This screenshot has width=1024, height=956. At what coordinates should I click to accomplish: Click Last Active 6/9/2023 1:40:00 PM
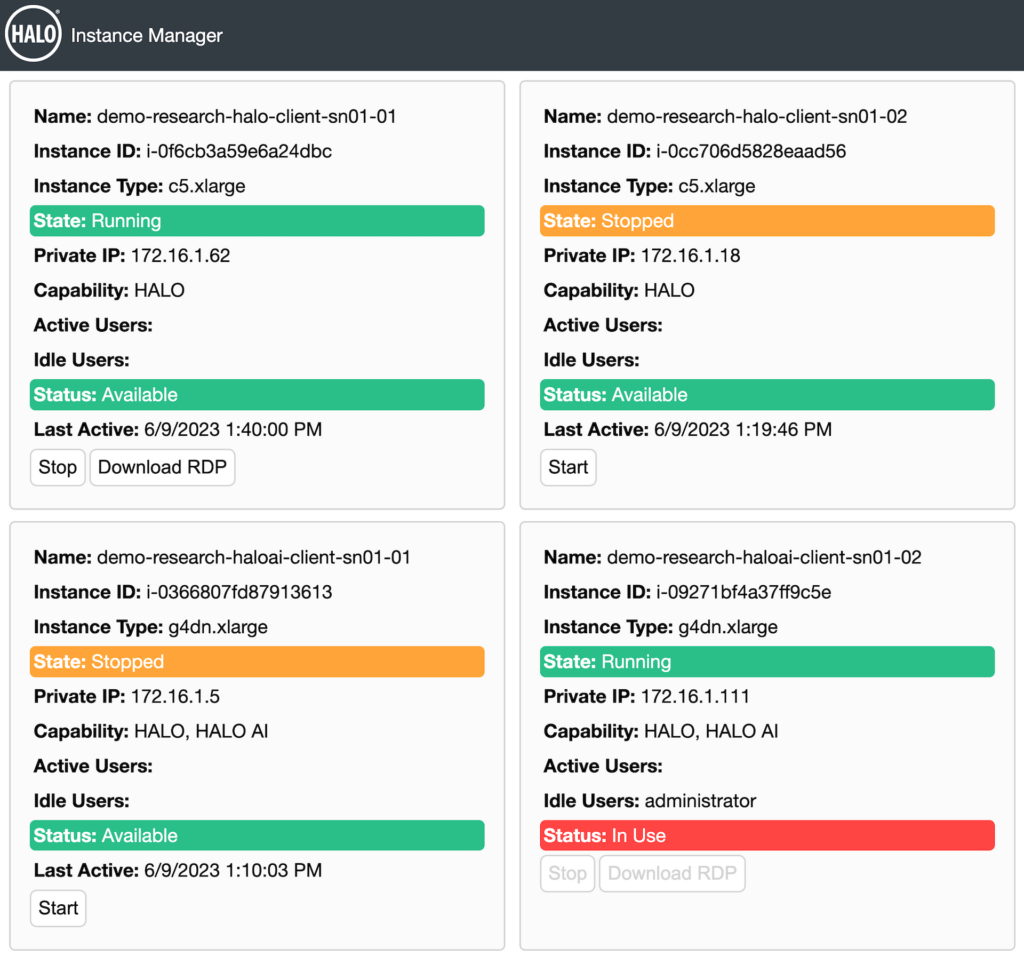tap(178, 430)
